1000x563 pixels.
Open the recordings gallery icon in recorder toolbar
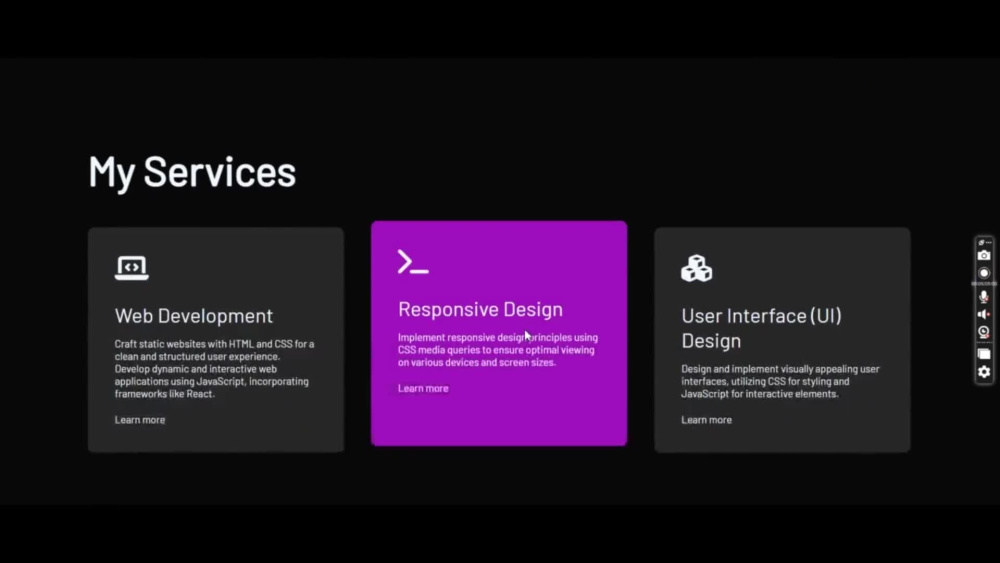point(984,354)
